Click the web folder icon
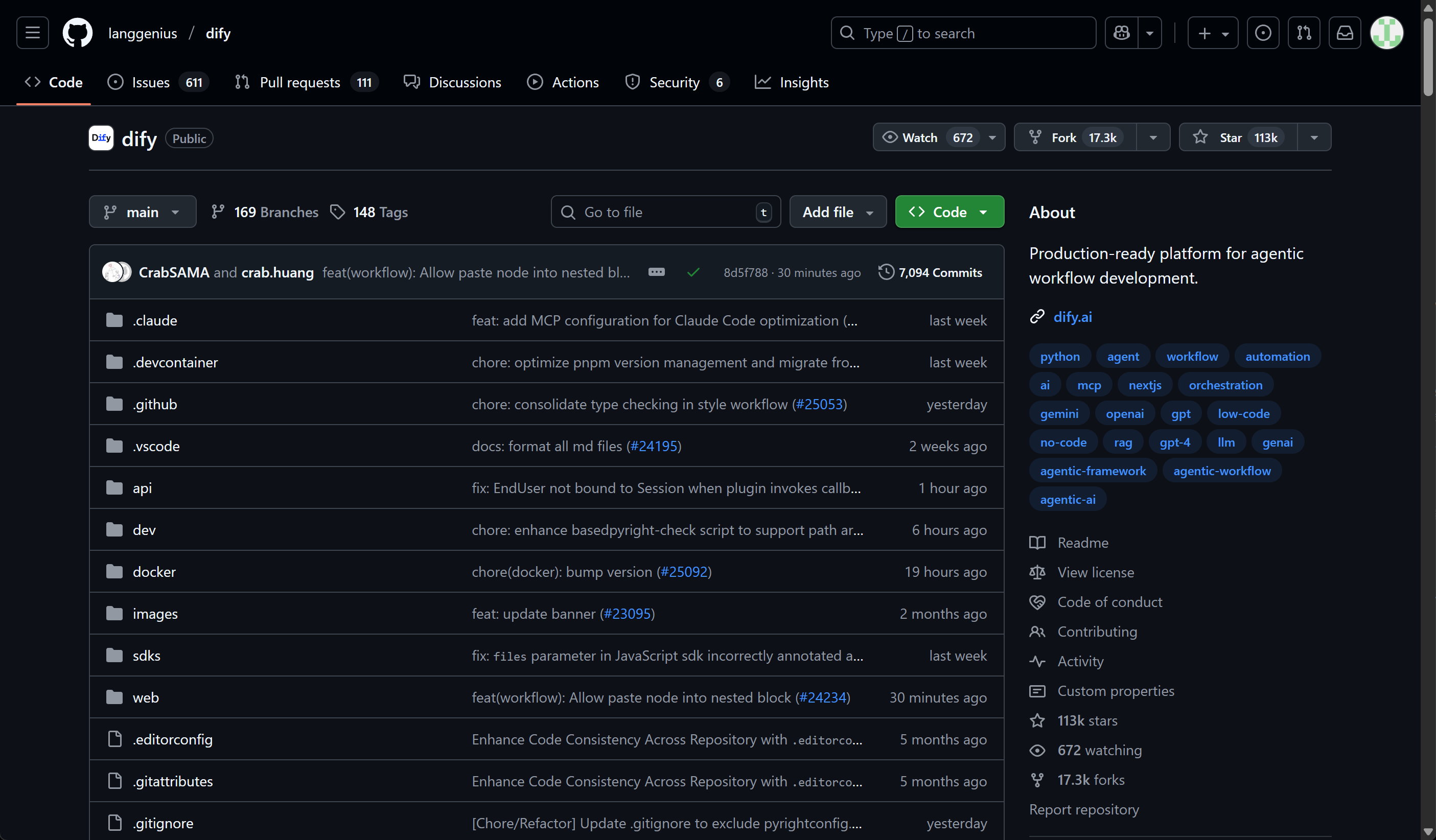 point(114,697)
